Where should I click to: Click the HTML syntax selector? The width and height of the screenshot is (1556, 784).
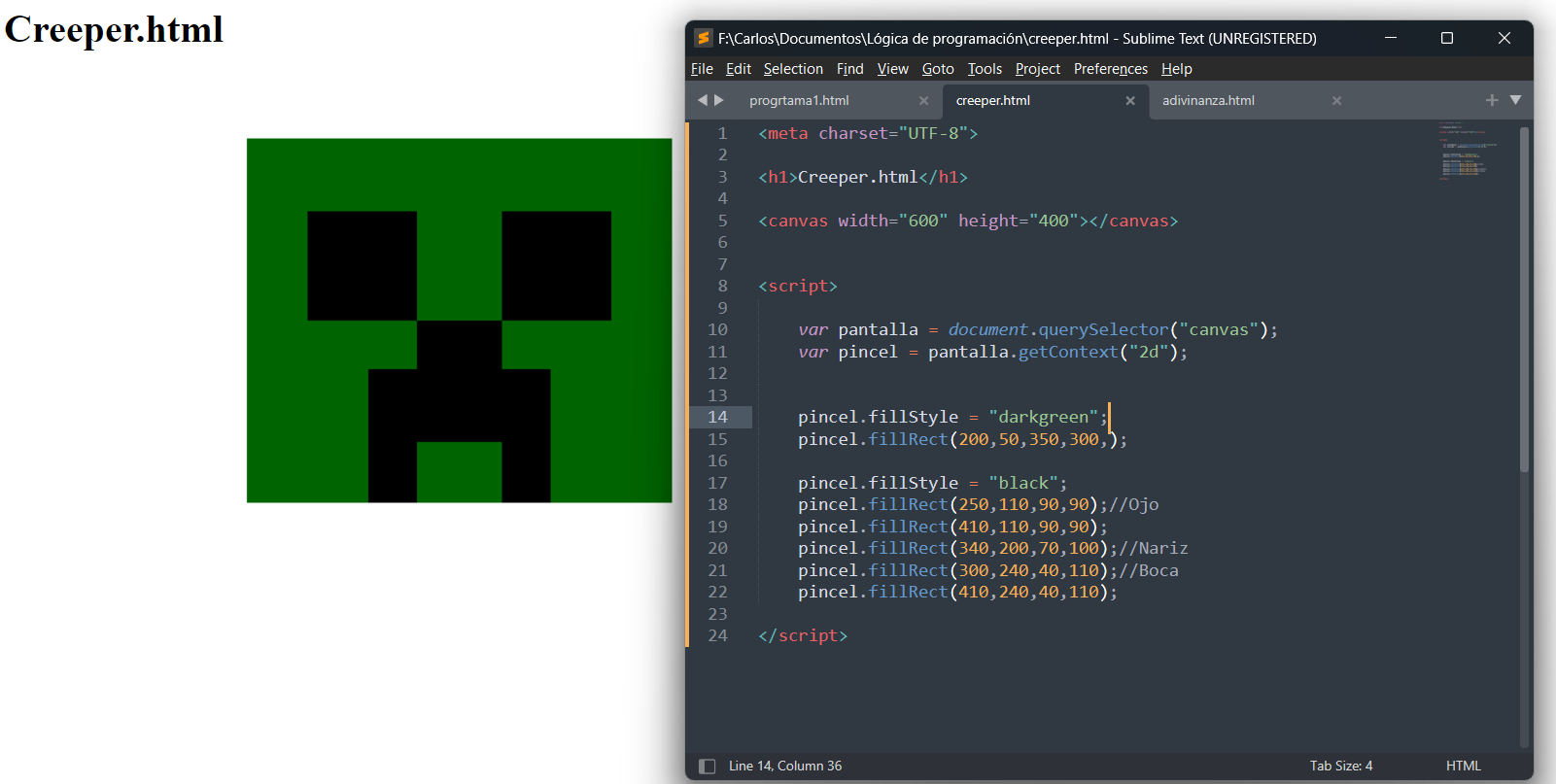click(1464, 766)
